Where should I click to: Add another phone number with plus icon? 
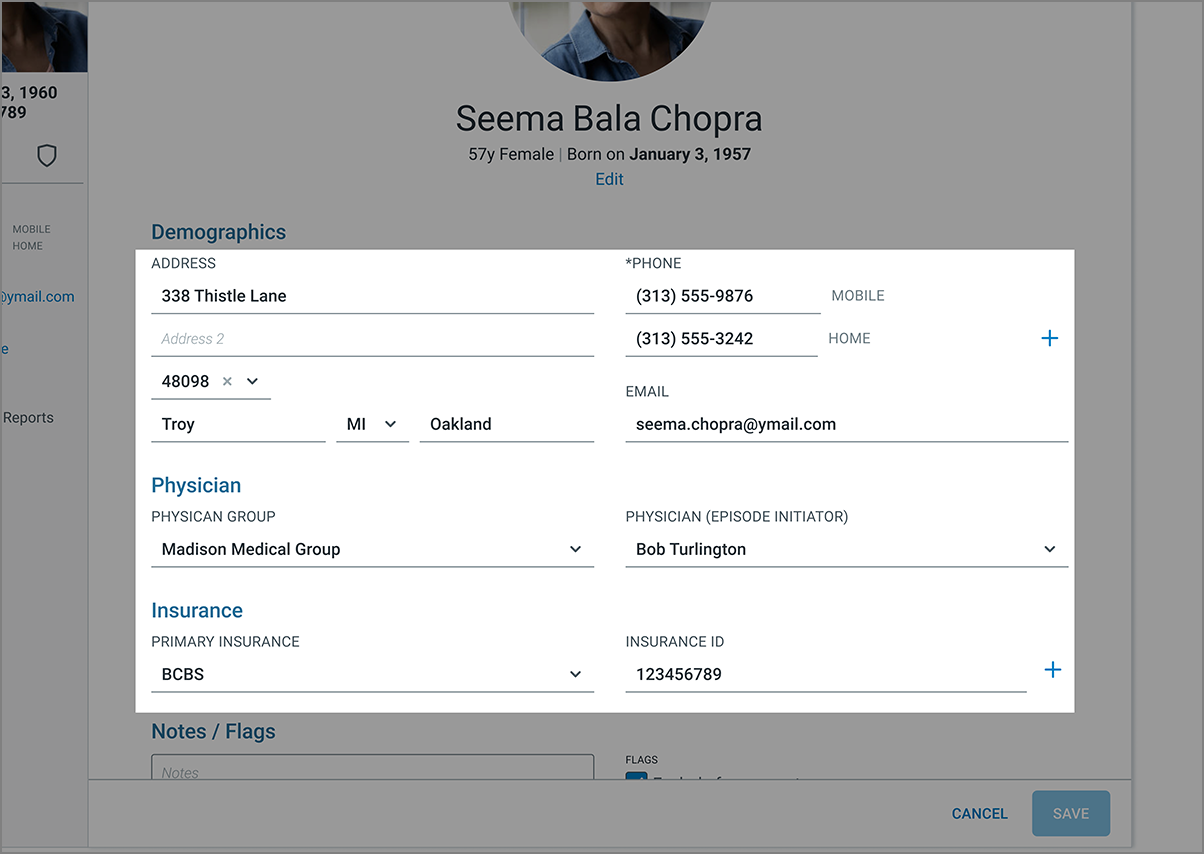coord(1049,339)
